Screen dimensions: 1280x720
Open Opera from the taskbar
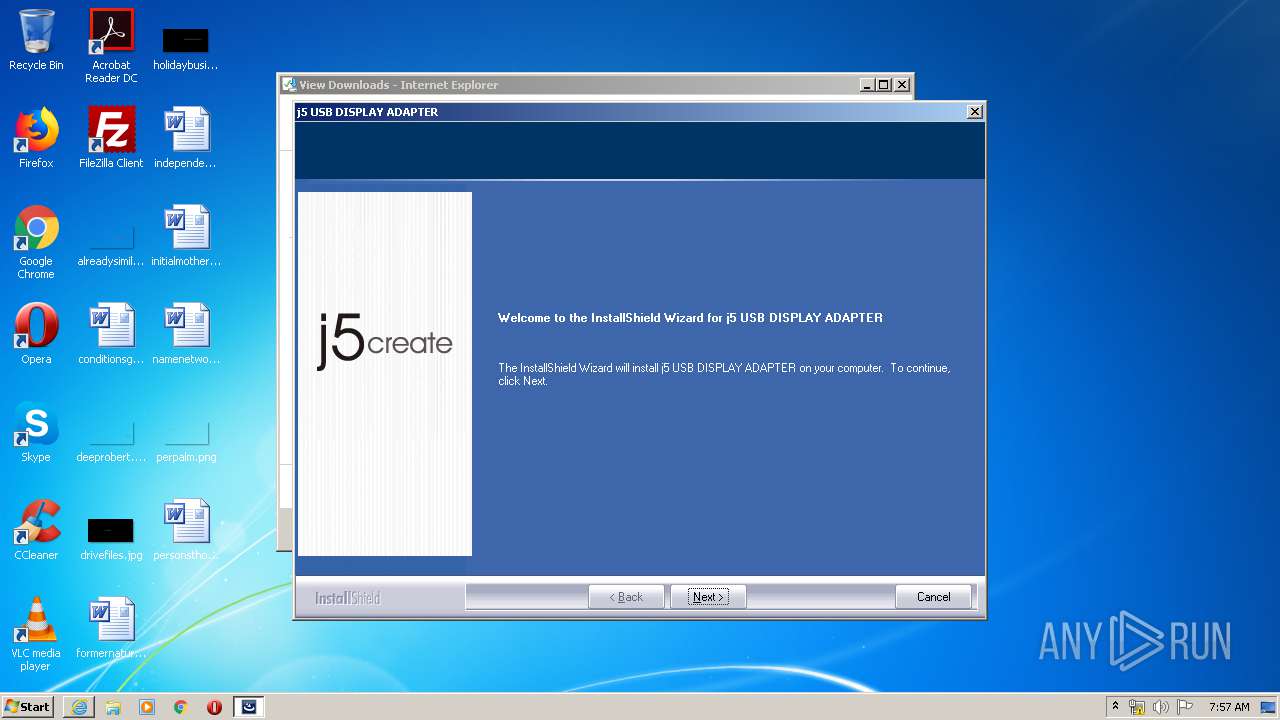pos(214,707)
